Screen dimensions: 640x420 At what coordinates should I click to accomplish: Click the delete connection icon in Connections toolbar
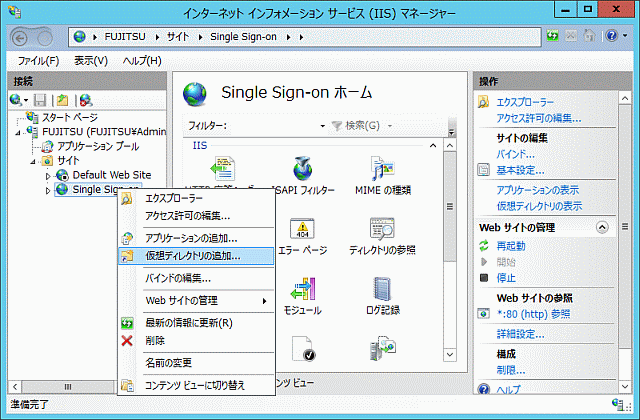coord(86,100)
